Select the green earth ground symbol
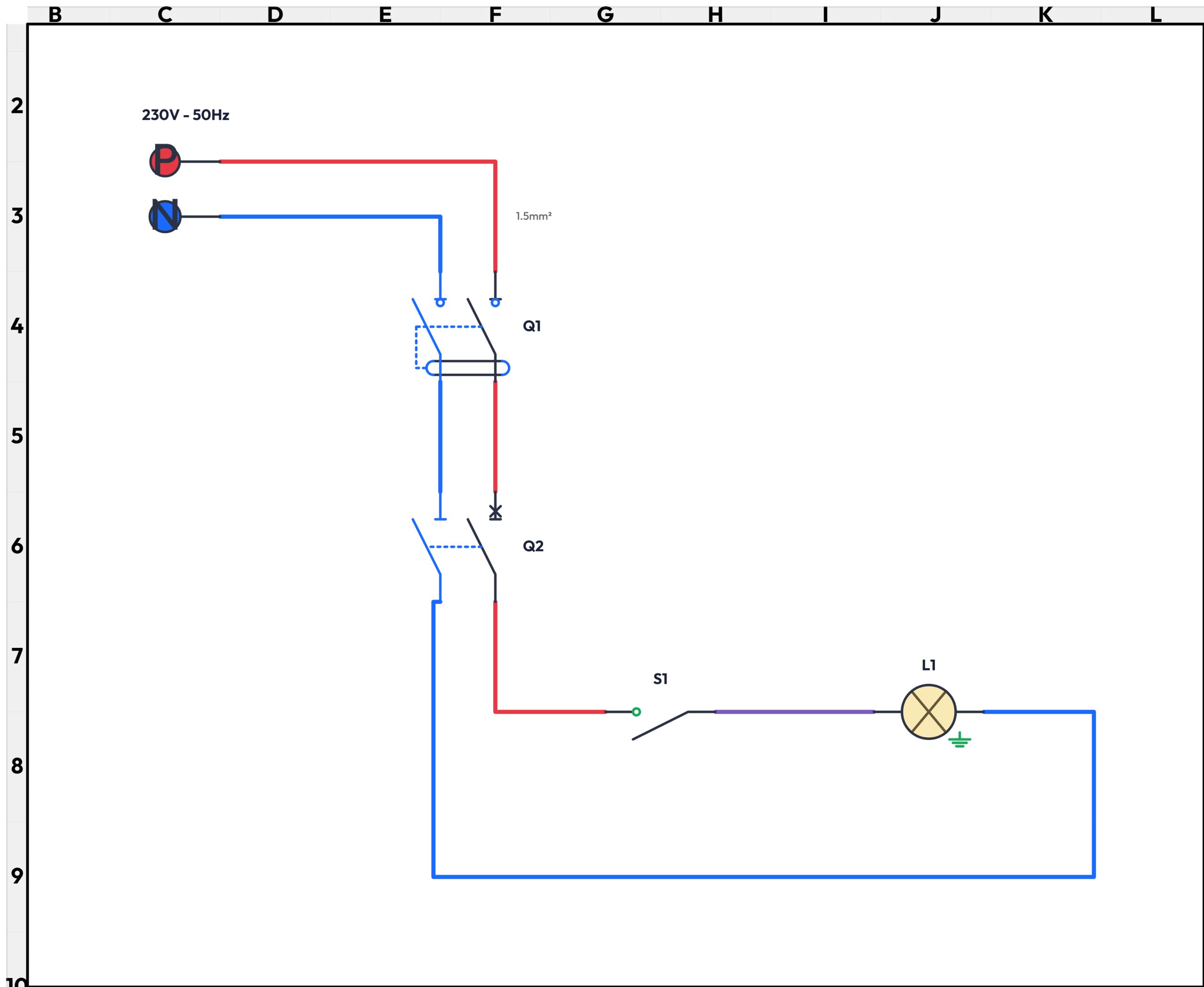 tap(959, 740)
